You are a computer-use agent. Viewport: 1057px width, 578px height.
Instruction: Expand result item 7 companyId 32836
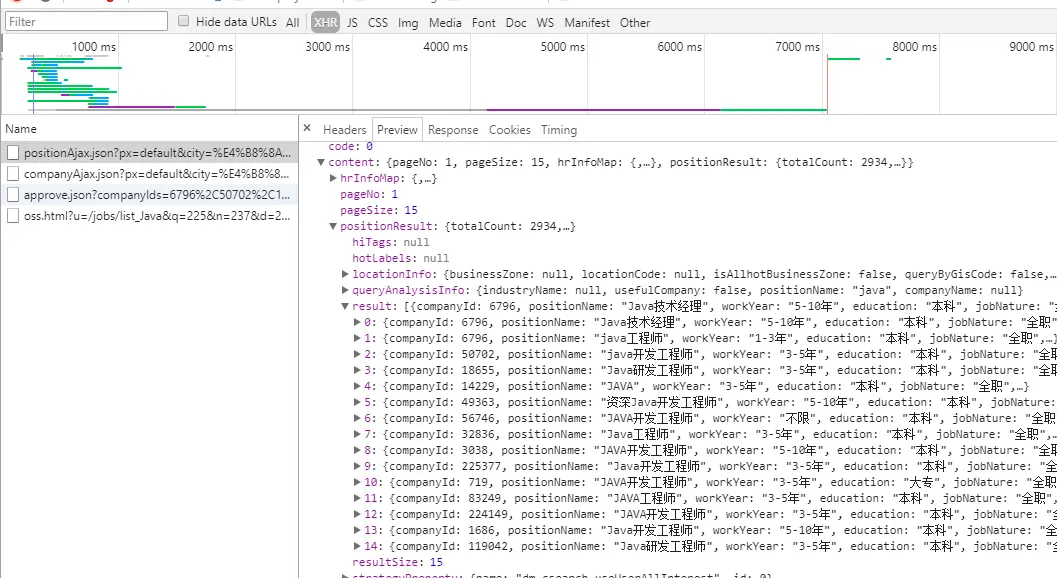357,434
